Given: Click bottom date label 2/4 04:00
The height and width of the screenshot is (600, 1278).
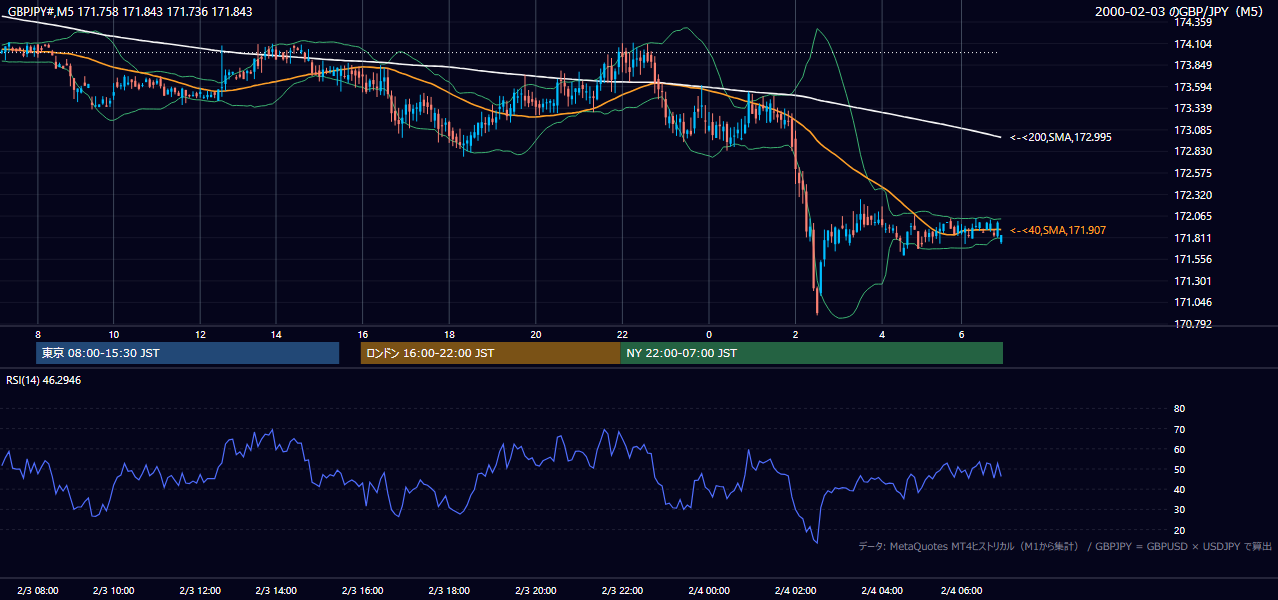Looking at the screenshot, I should [882, 590].
